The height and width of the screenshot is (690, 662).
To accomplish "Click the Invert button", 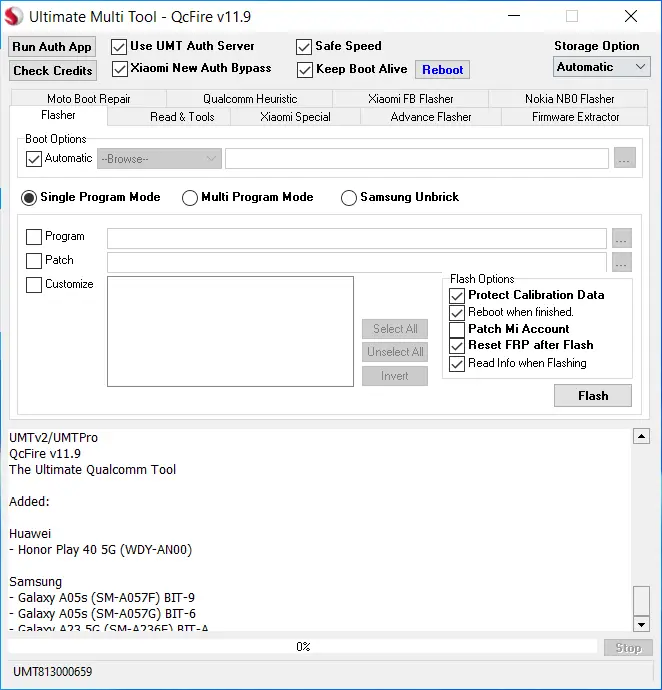I will [395, 376].
